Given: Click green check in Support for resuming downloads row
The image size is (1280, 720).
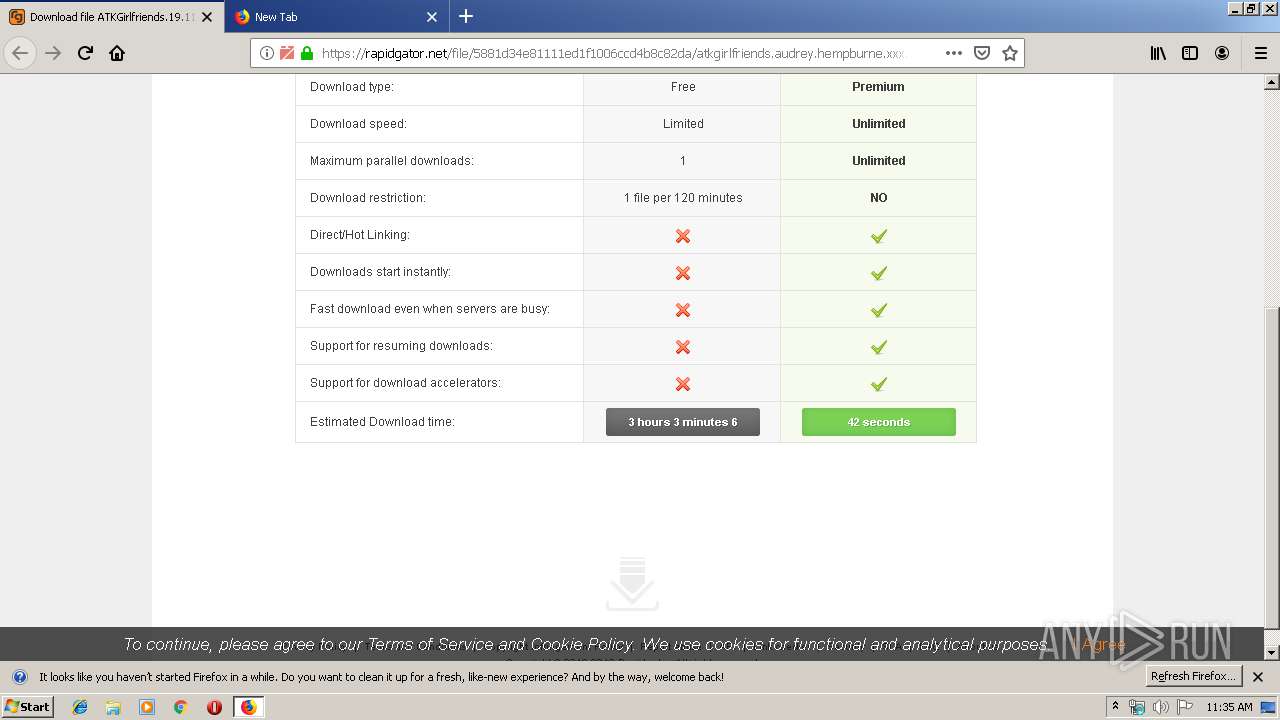Looking at the screenshot, I should 879,347.
